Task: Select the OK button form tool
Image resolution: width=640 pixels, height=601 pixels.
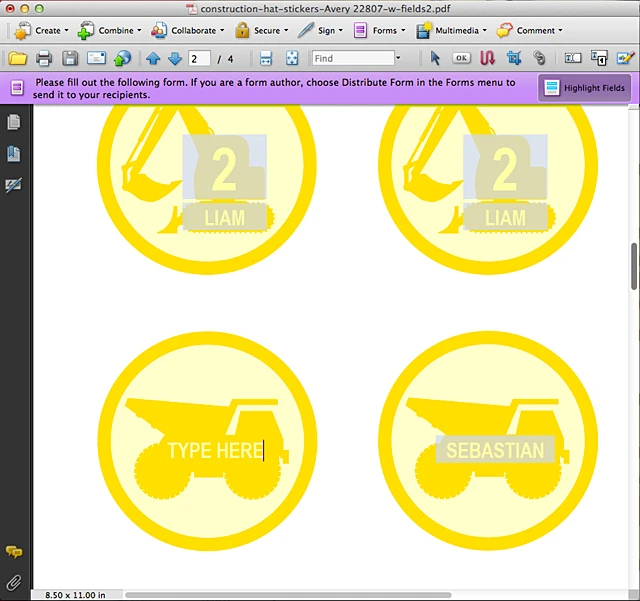Action: coord(462,58)
